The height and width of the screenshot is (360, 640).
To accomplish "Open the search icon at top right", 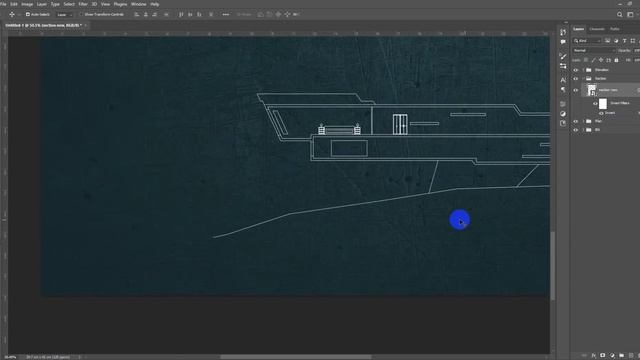I will click(620, 14).
